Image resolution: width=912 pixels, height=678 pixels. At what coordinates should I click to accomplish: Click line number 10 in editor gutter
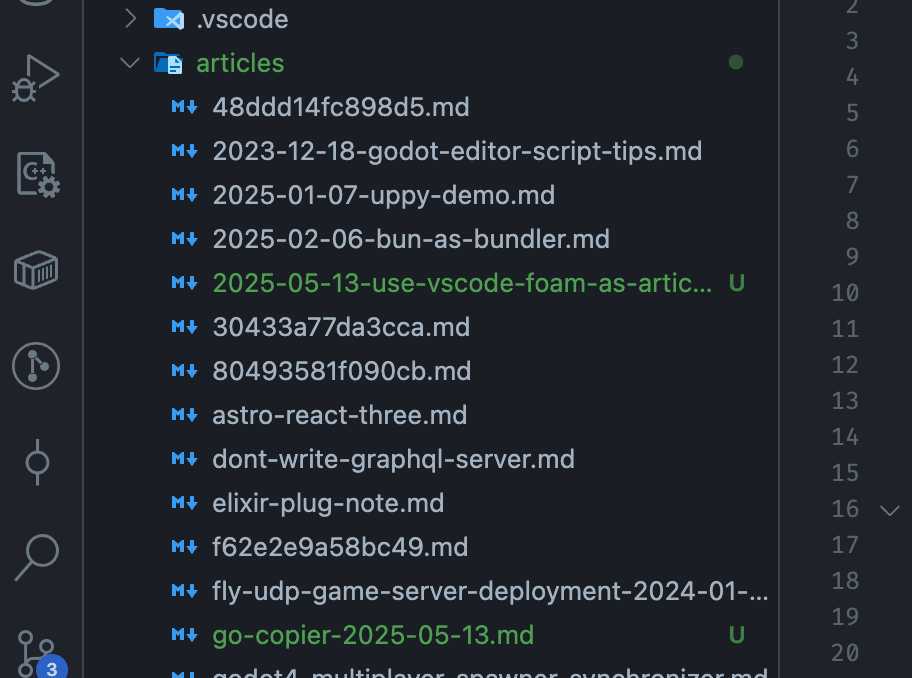click(x=845, y=292)
